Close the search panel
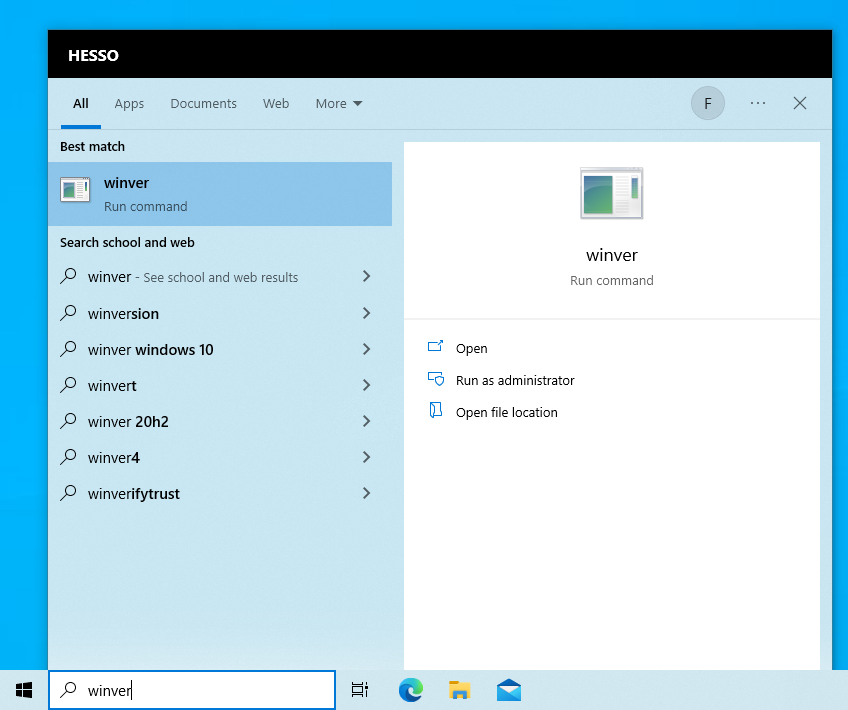The width and height of the screenshot is (848, 710). coord(800,103)
